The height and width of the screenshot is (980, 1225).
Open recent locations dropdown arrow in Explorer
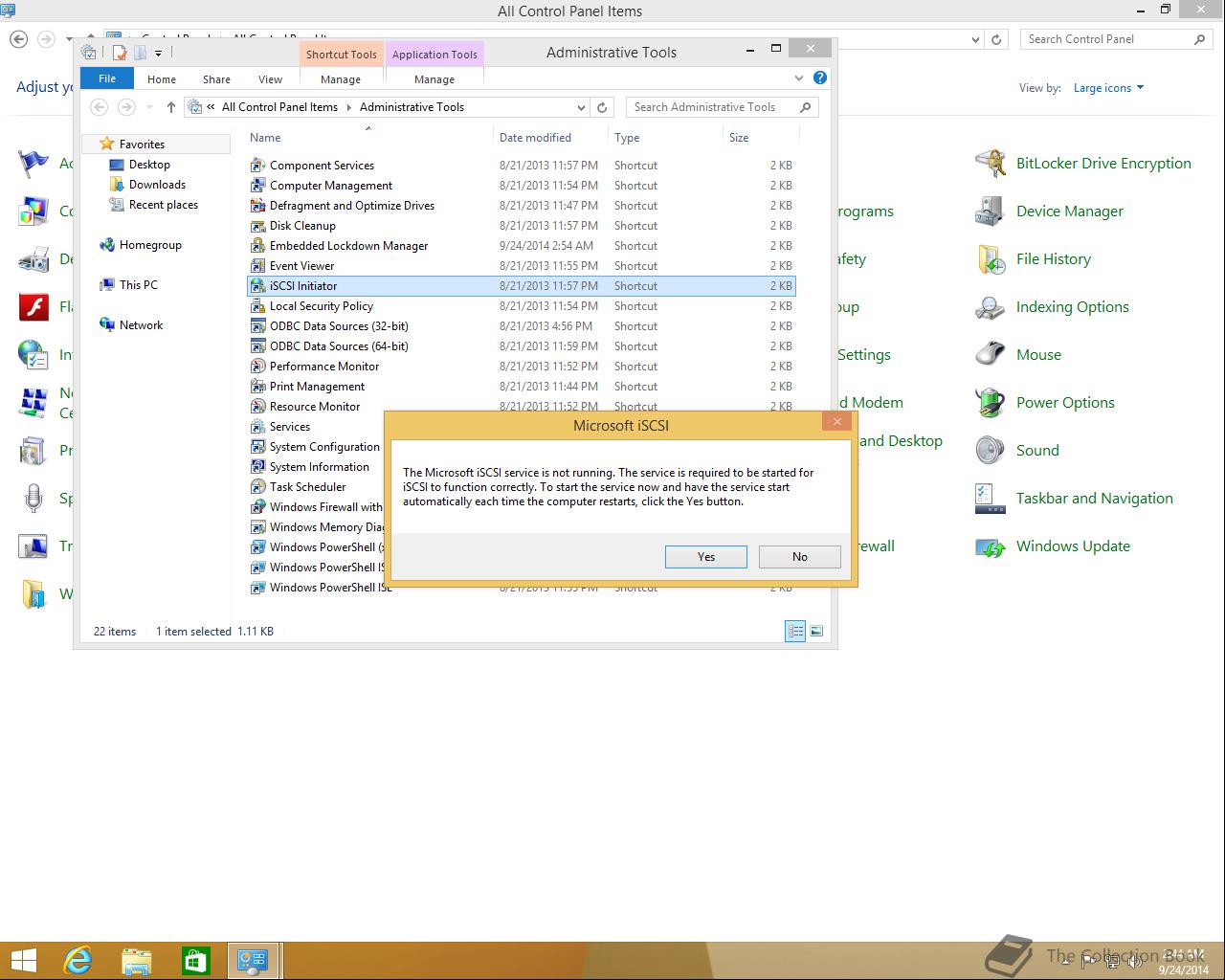pyautogui.click(x=149, y=107)
